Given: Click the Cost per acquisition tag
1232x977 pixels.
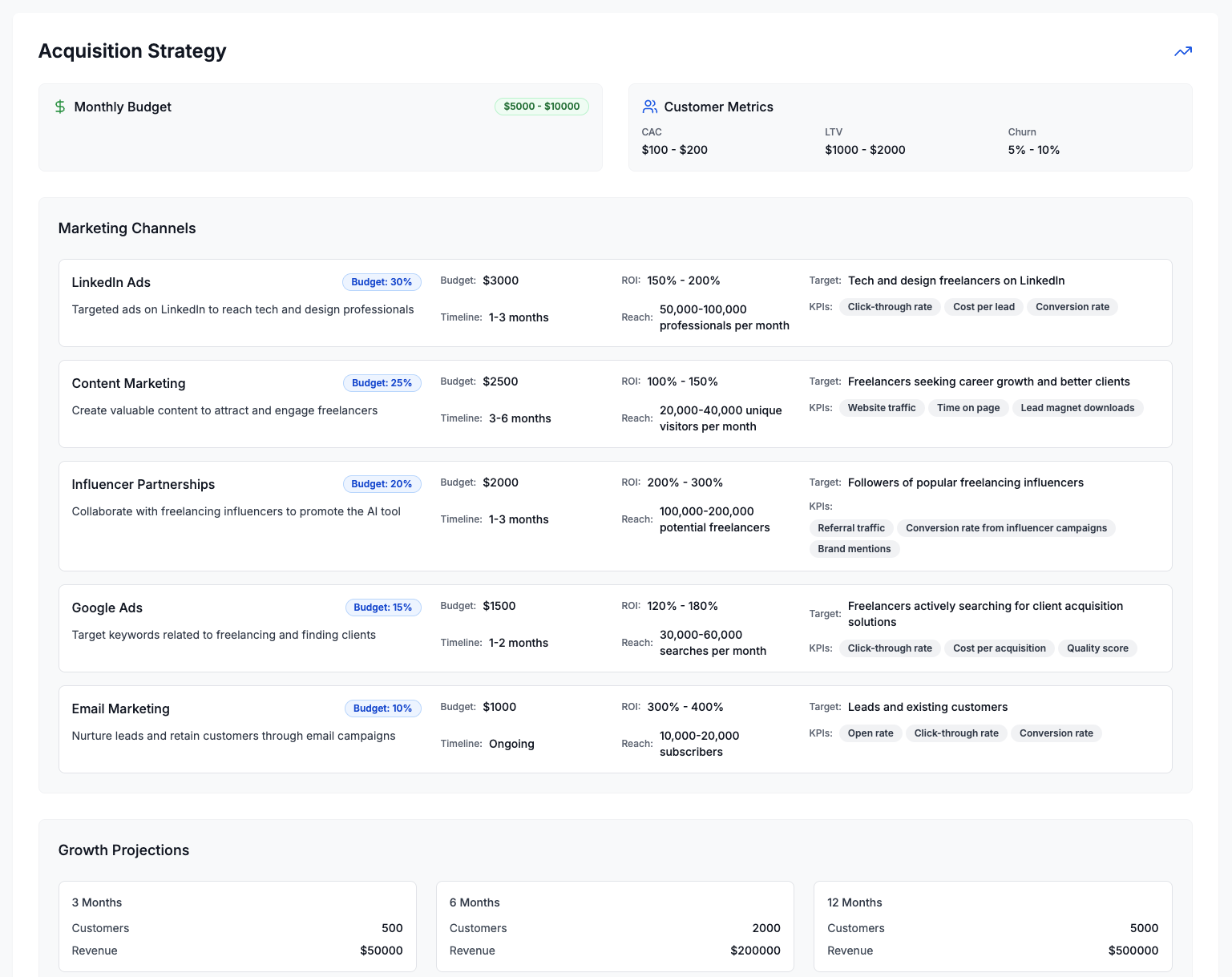Looking at the screenshot, I should tap(1000, 648).
